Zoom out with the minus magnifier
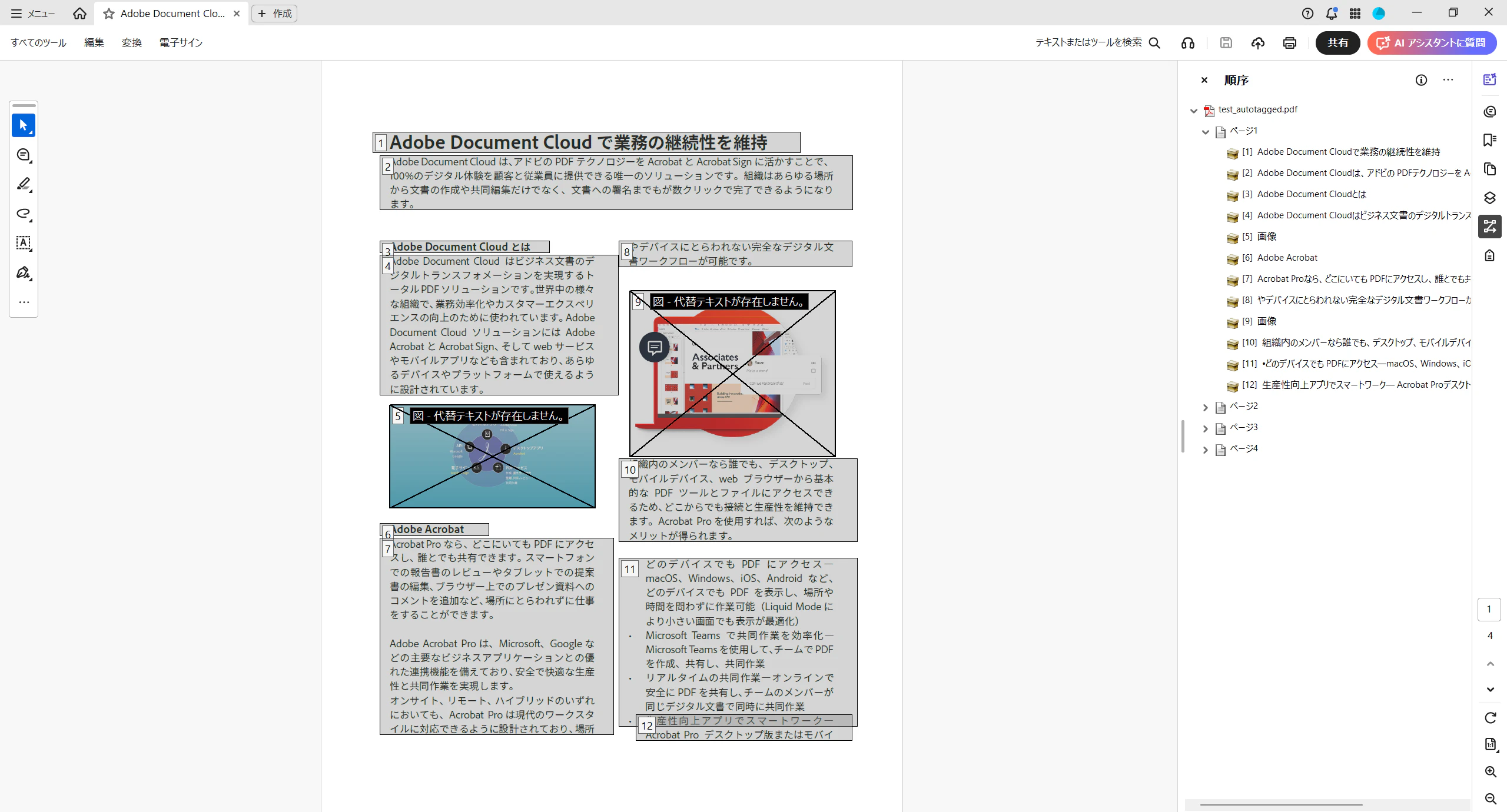Screen dimensions: 1507x812 tap(1490, 798)
